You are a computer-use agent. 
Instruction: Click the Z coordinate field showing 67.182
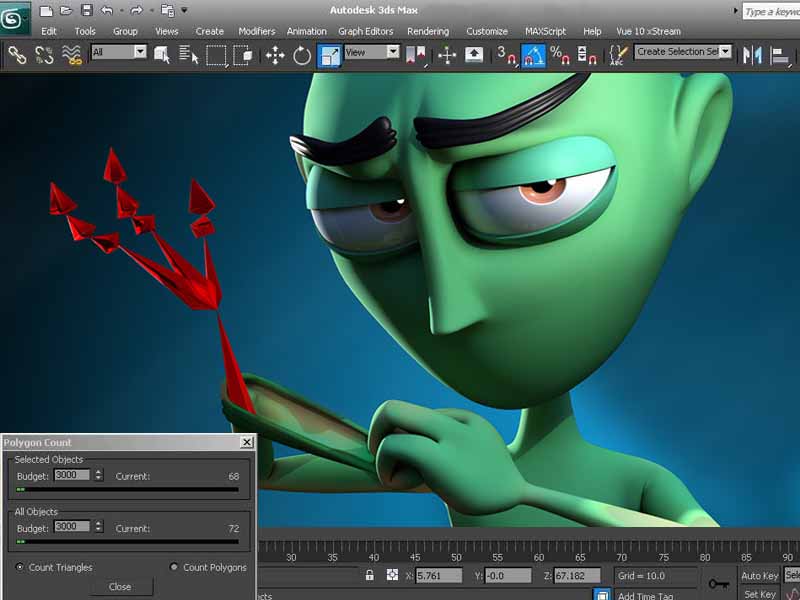tap(577, 576)
